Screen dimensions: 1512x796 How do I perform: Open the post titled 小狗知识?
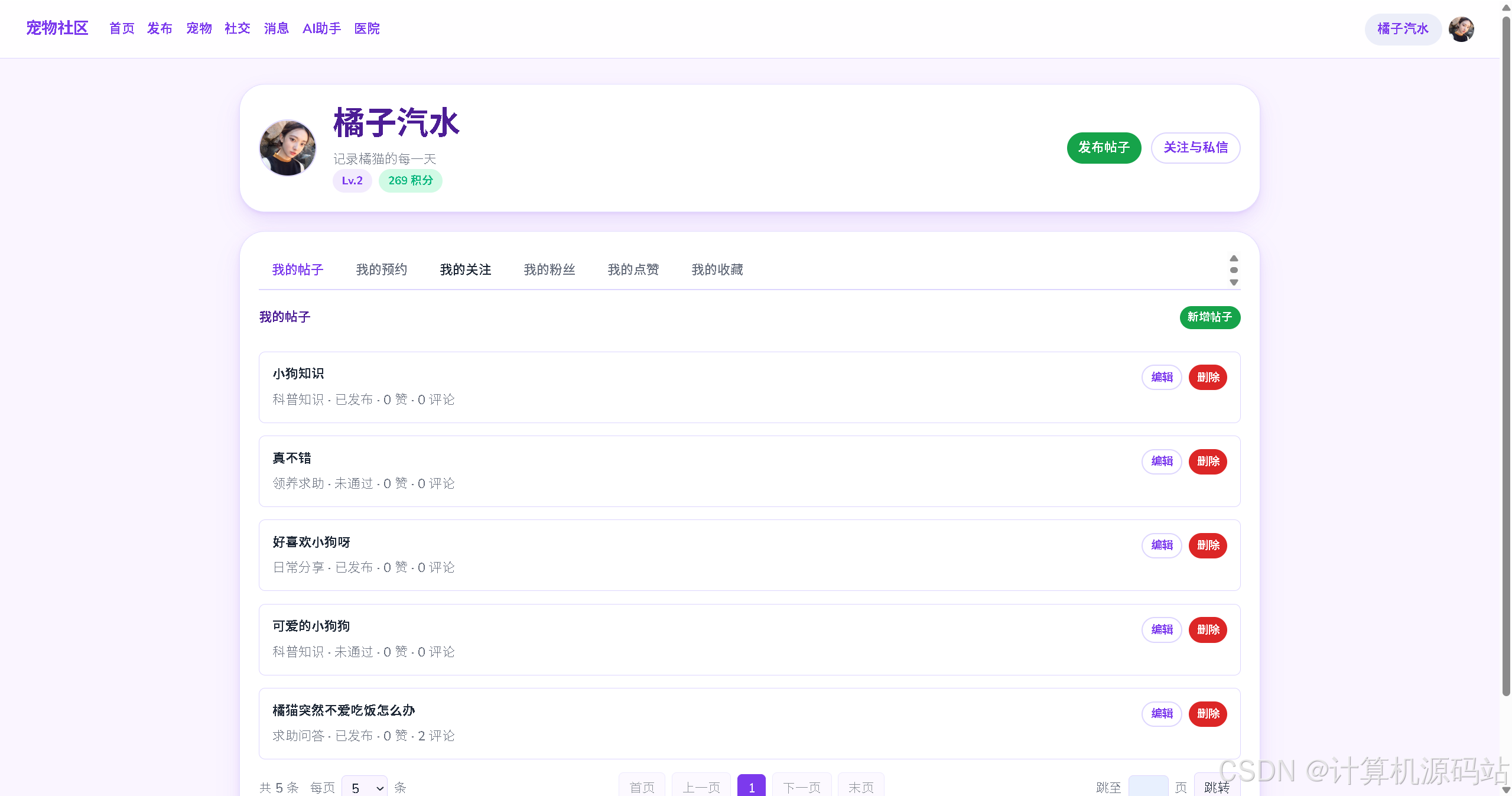point(298,373)
